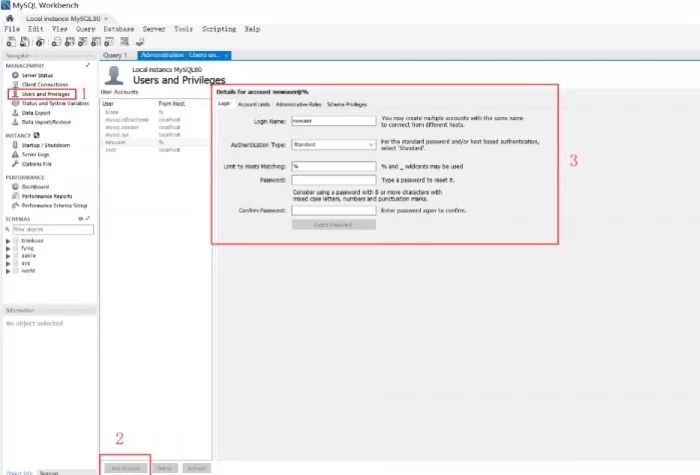
Task: Expand the world schema
Action: pyautogui.click(x=8, y=271)
